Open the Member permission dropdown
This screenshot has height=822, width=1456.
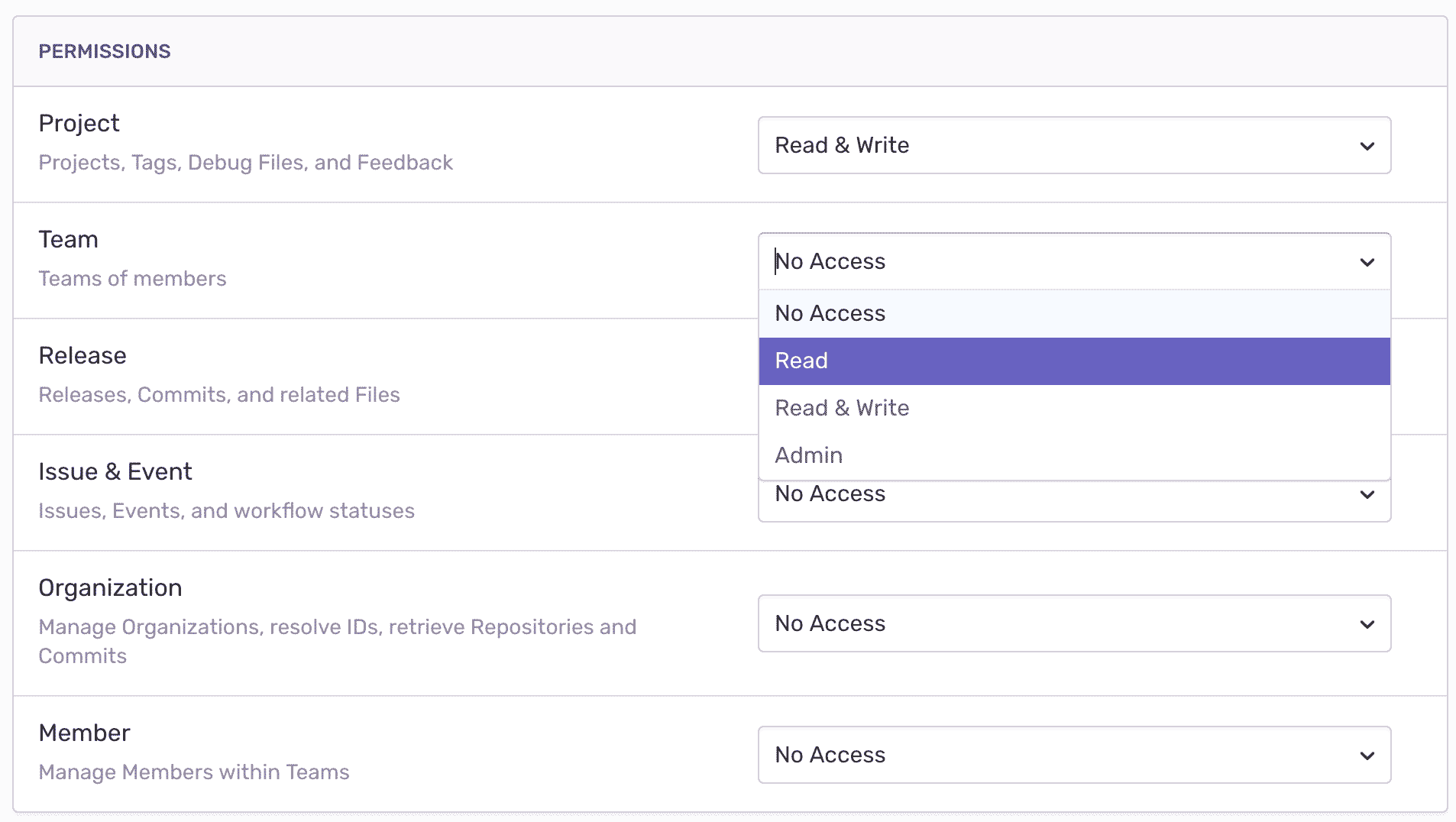point(1073,755)
